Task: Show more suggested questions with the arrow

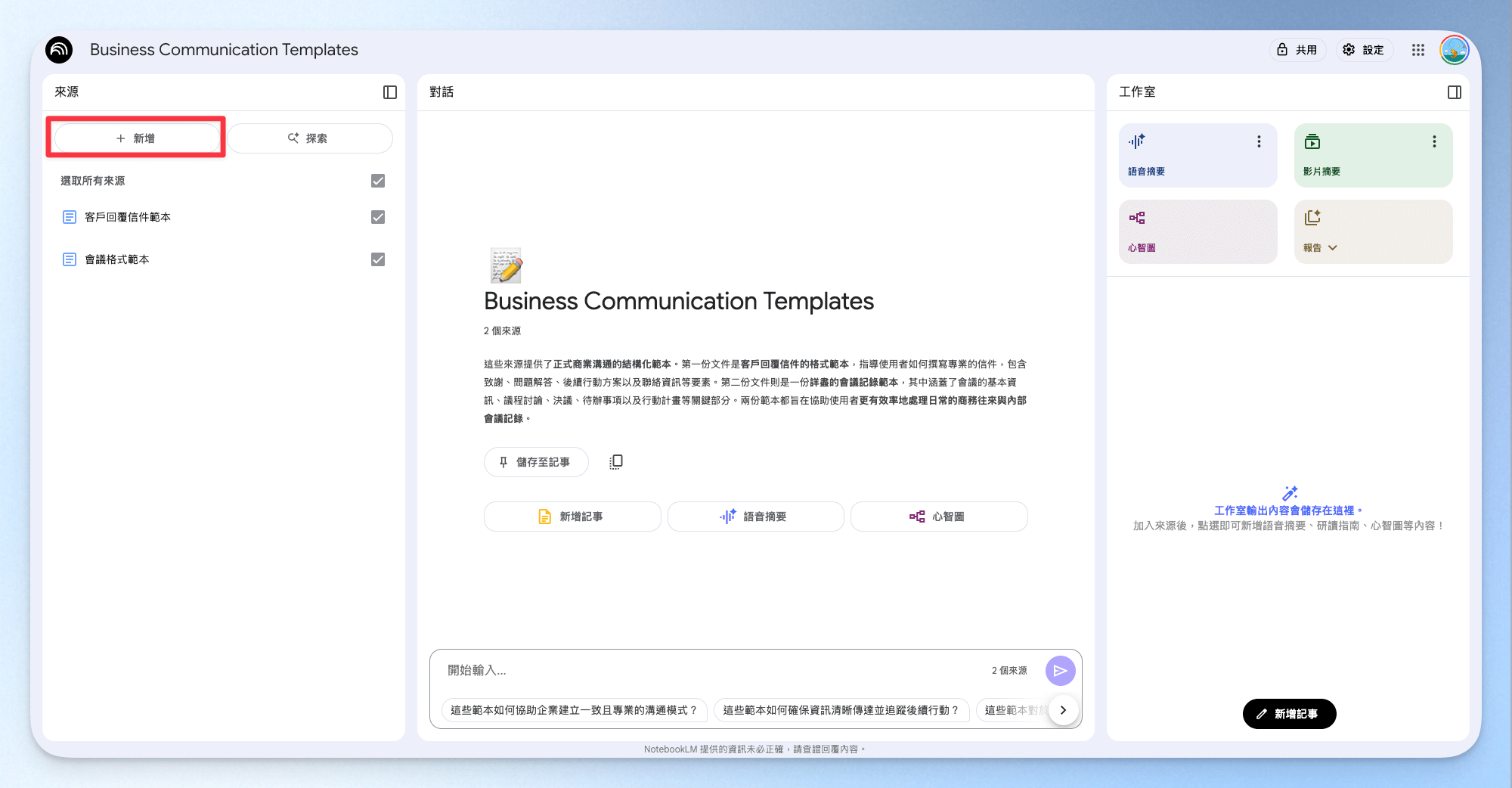Action: (x=1064, y=710)
